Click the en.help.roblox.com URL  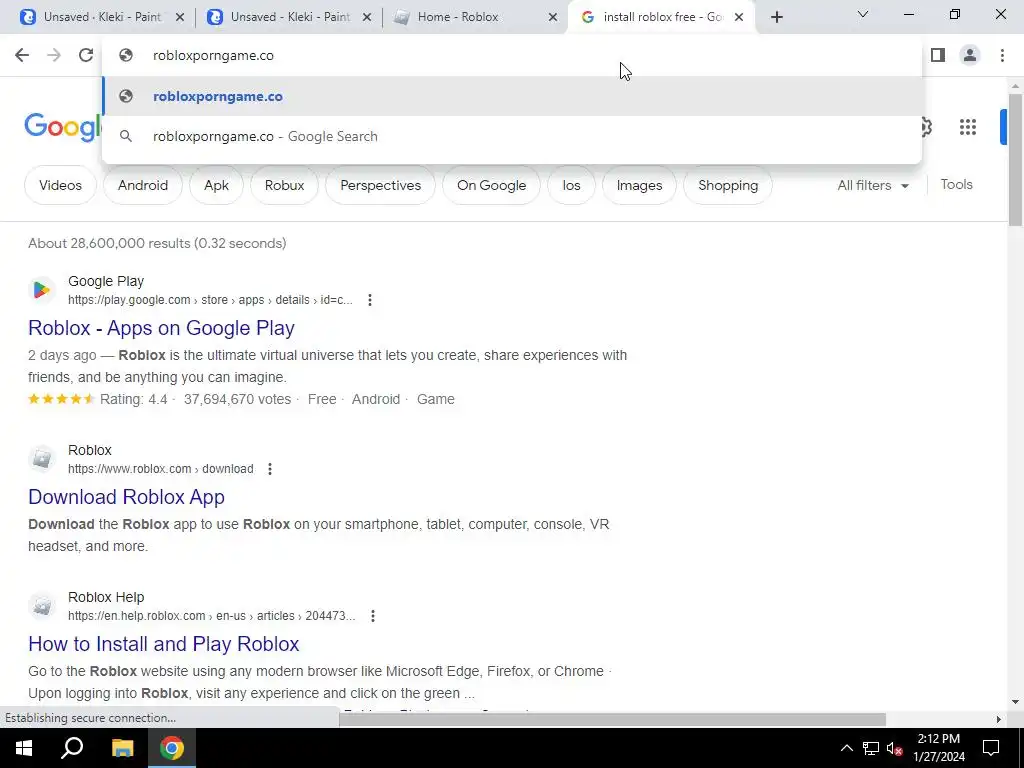212,616
